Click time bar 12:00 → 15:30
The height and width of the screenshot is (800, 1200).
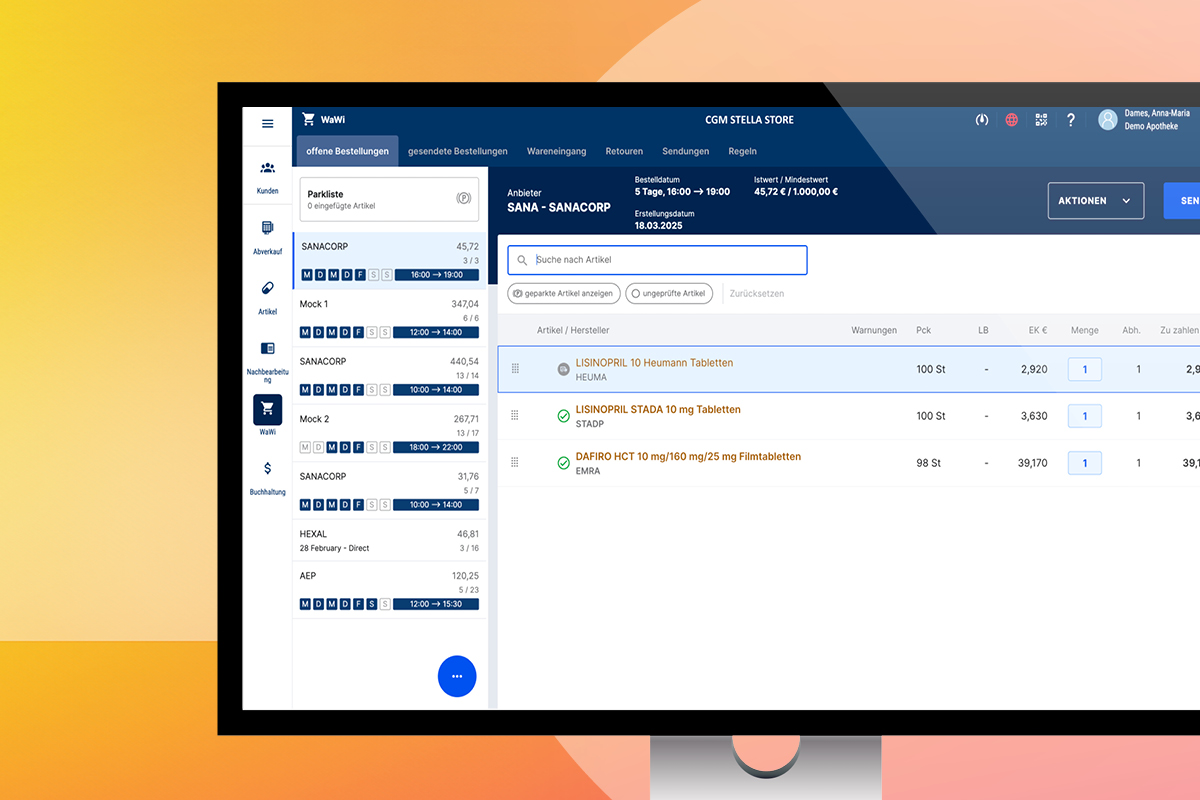point(436,604)
